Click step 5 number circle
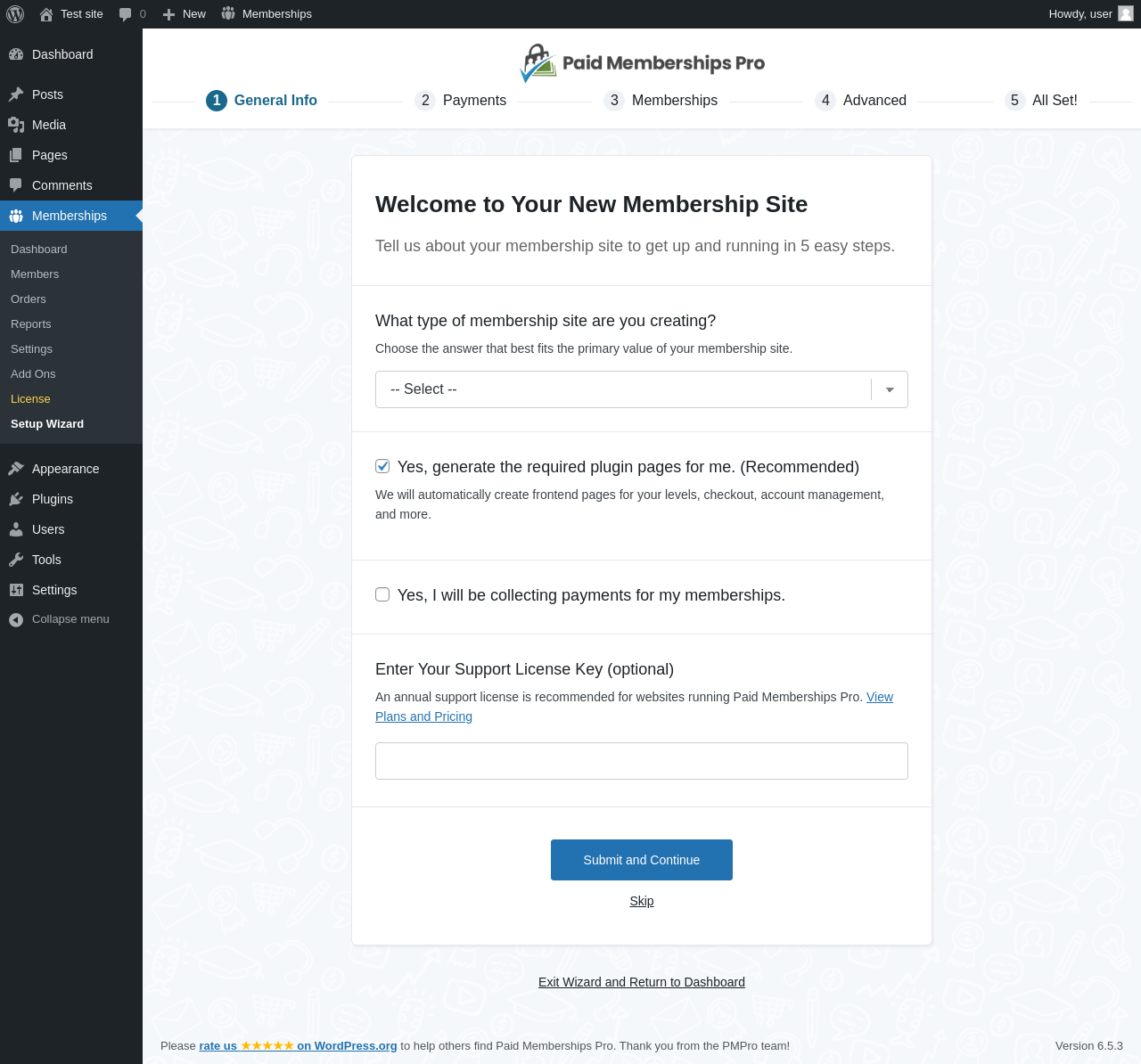This screenshot has width=1141, height=1064. tap(1014, 101)
